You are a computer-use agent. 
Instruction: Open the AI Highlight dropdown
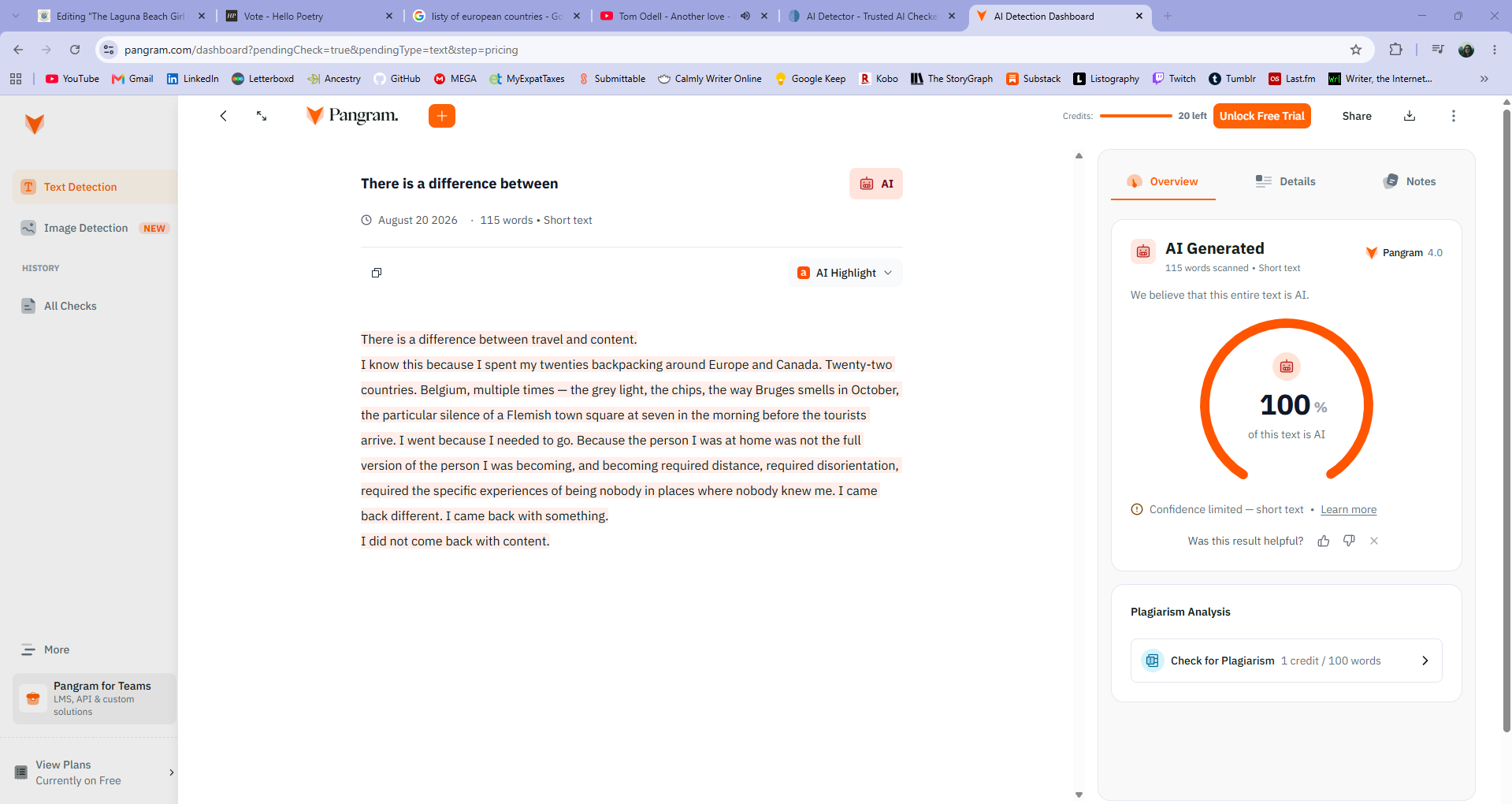click(845, 273)
